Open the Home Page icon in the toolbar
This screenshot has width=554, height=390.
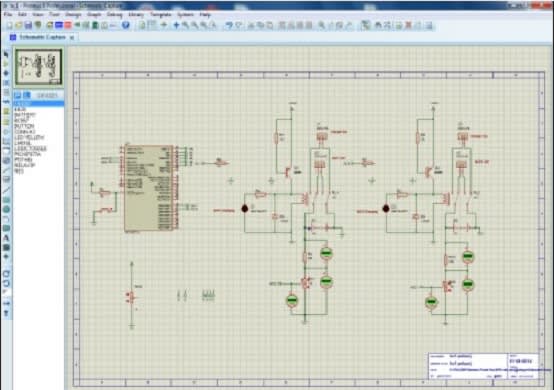(49, 25)
